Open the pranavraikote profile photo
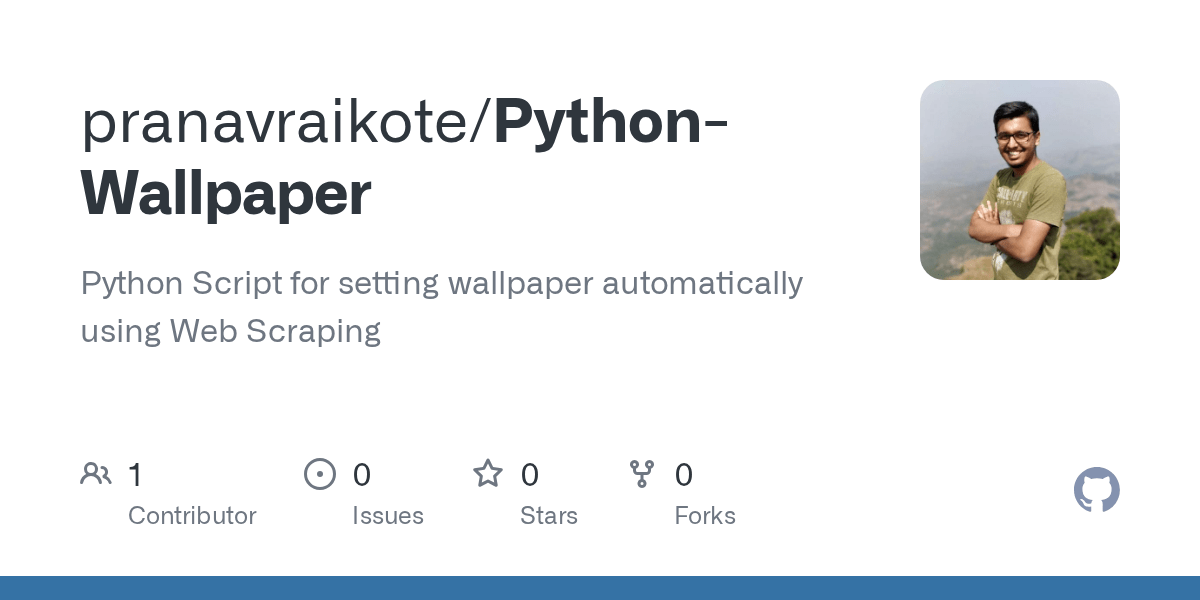Screen dimensions: 1200x600 pyautogui.click(x=1020, y=180)
